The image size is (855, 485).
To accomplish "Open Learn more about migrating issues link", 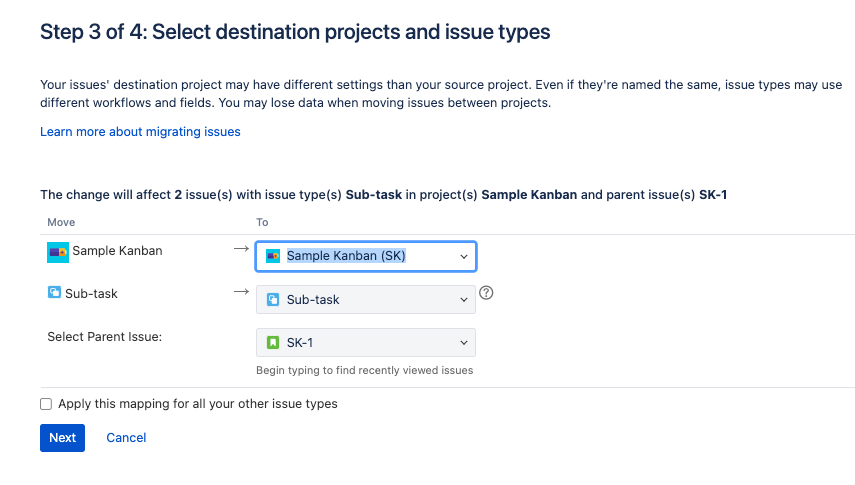I will coord(140,131).
